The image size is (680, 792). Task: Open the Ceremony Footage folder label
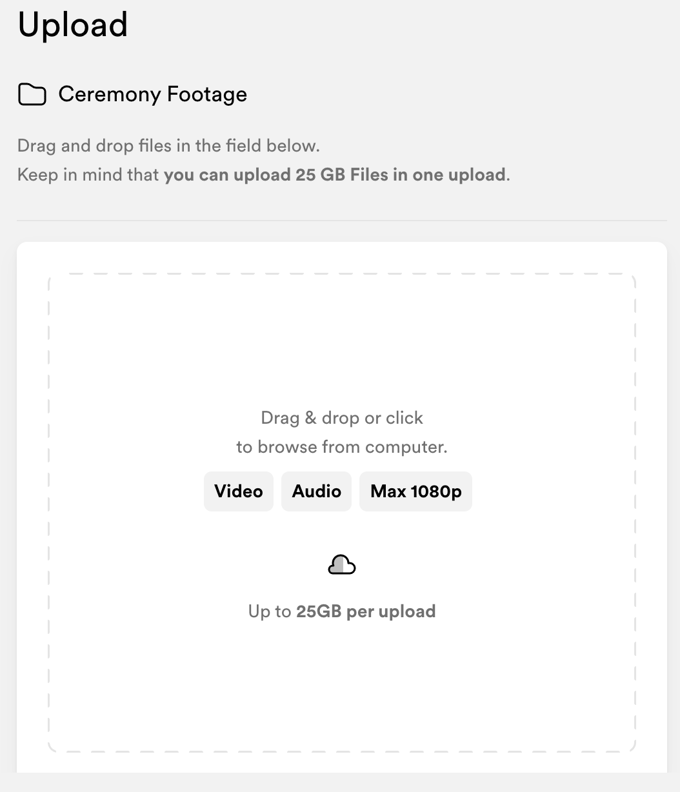[152, 95]
